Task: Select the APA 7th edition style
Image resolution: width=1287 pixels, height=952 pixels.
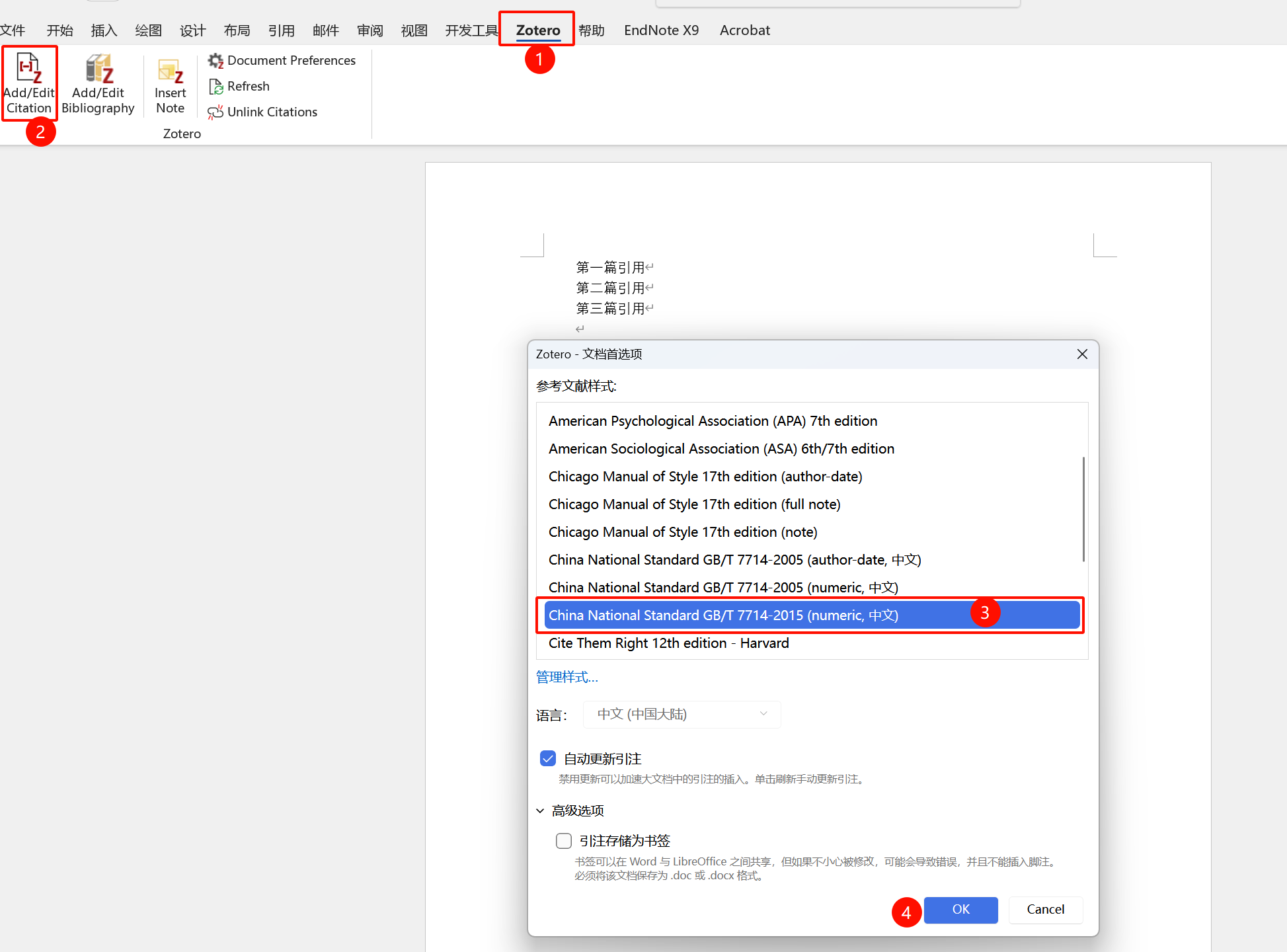Action: coord(713,421)
